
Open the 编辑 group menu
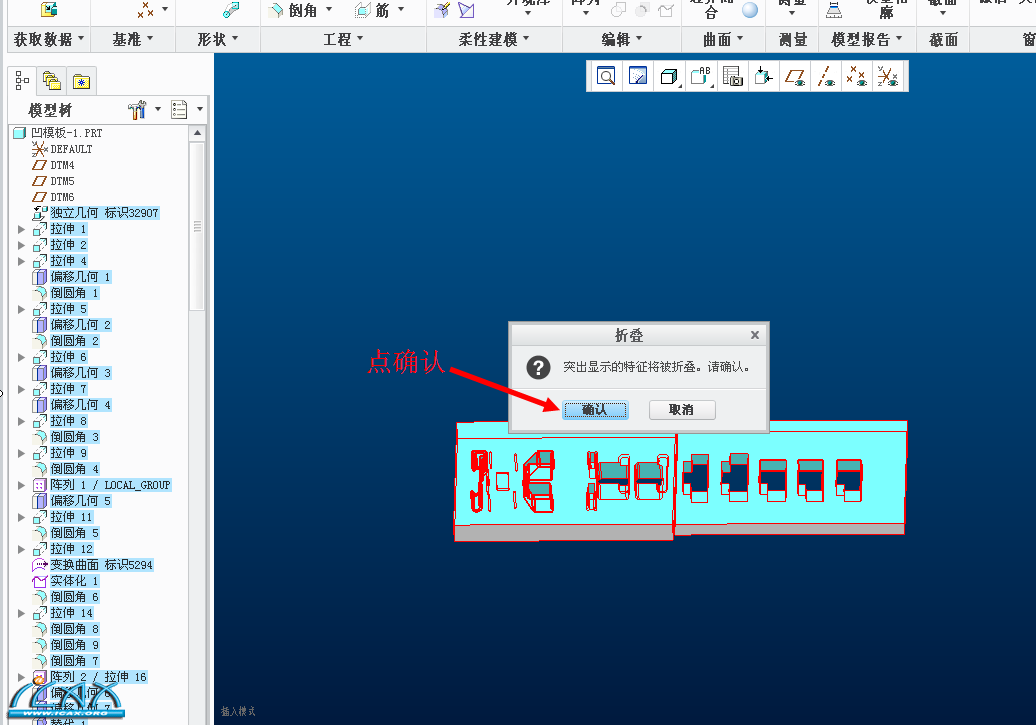click(x=622, y=40)
